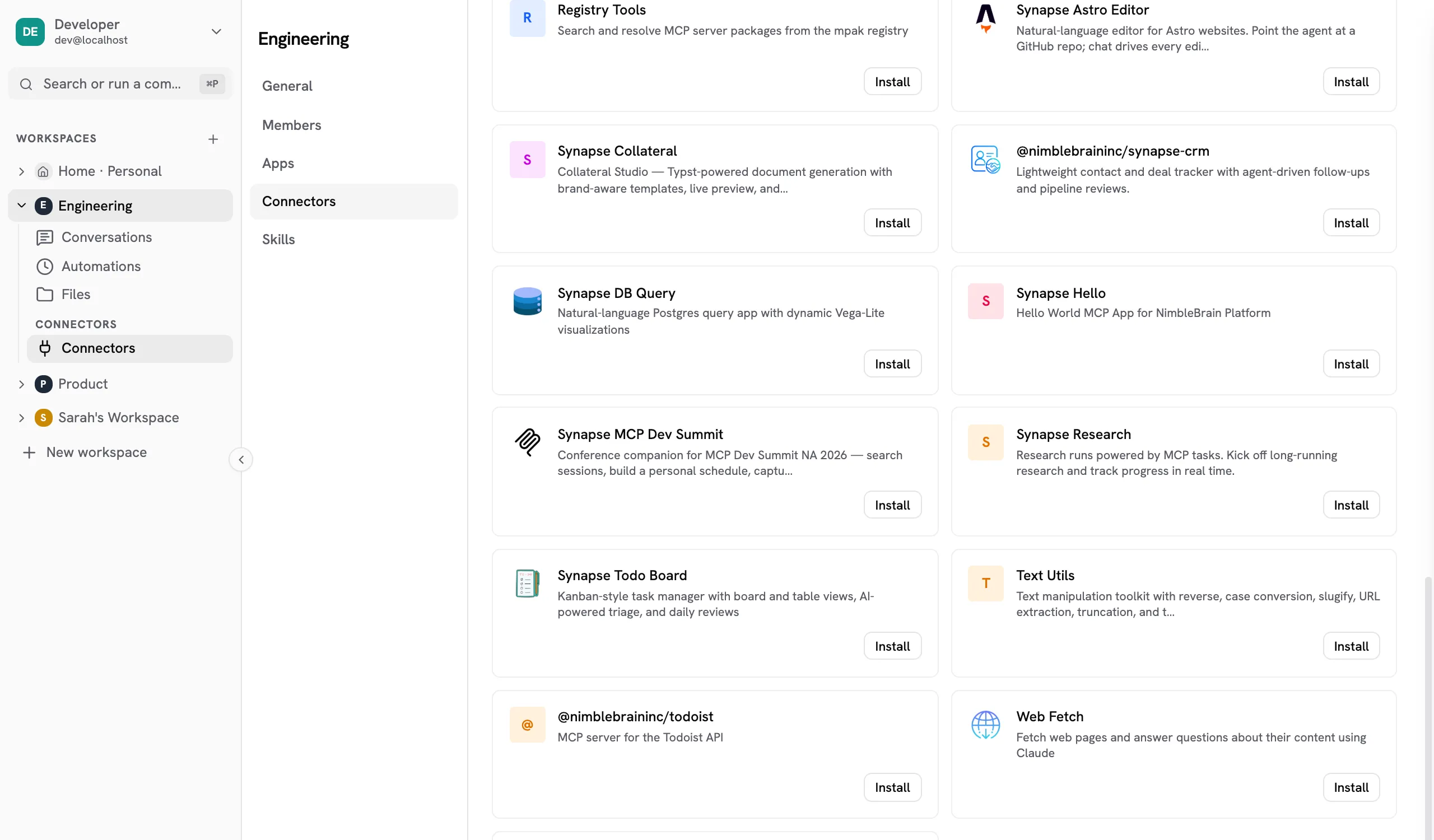
Task: Install Synapse MCP Dev Summit
Action: [892, 505]
